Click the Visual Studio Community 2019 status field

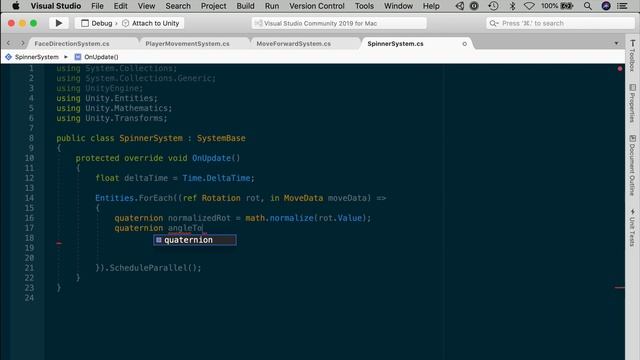(x=339, y=23)
